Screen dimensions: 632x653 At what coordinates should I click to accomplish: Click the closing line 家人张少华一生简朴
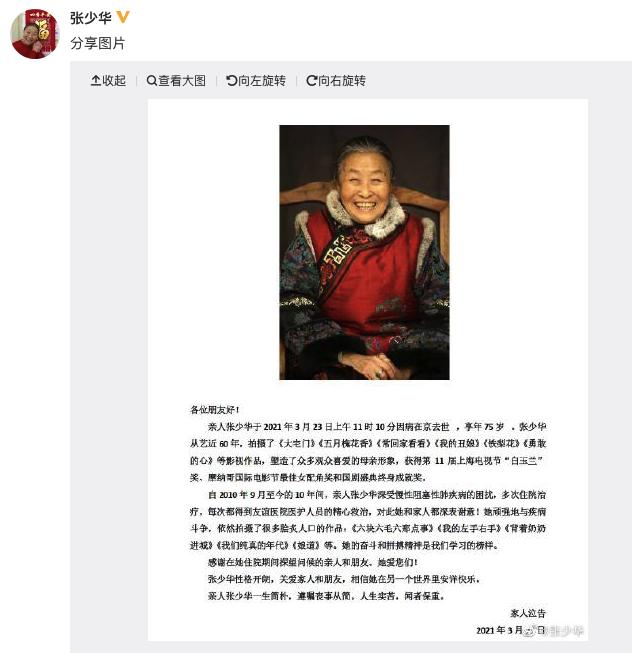[x=326, y=596]
